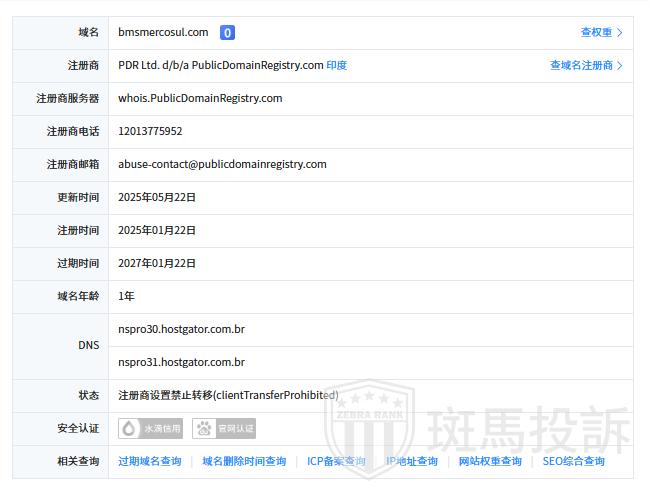Click the arrow next to 查域名注册商
Screen dimensions: 649x492
[x=620, y=66]
